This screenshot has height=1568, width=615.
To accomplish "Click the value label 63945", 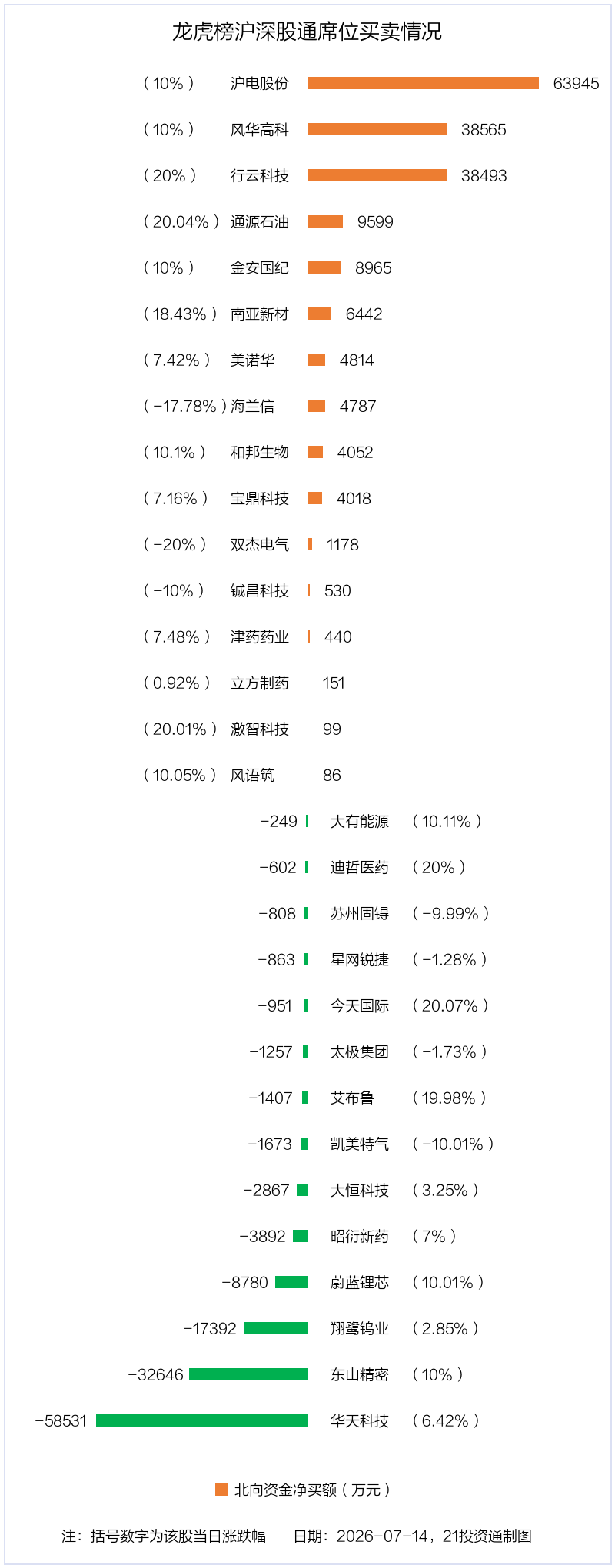I will point(576,83).
